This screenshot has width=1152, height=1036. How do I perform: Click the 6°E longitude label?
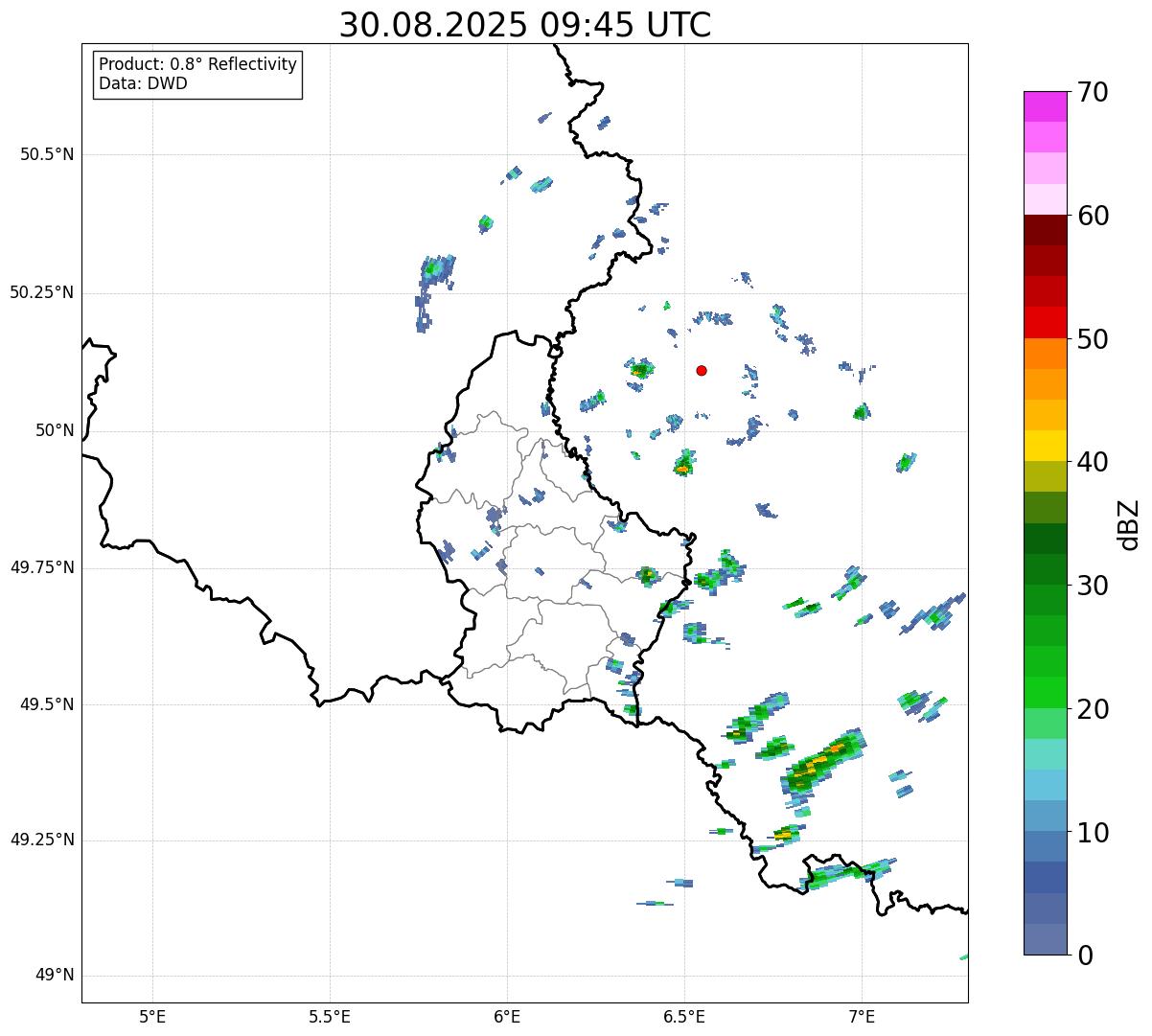[x=507, y=1016]
